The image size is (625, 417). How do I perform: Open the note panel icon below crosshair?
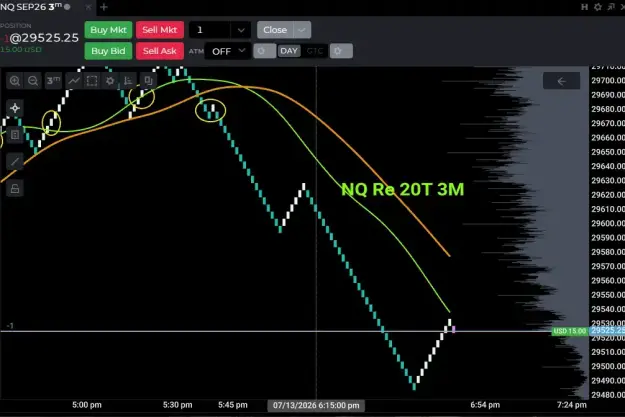15,135
